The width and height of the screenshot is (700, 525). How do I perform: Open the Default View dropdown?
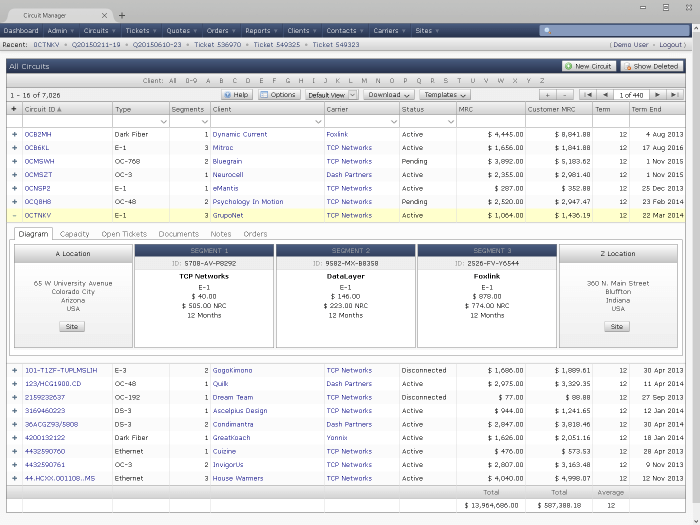click(331, 94)
